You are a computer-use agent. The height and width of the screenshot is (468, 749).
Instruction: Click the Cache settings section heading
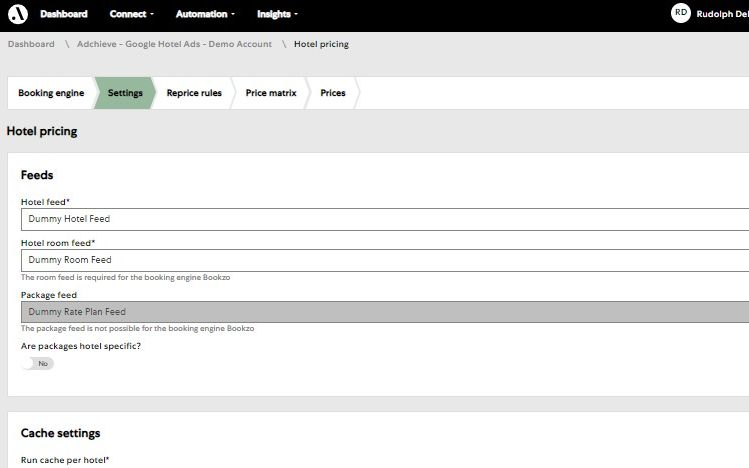pyautogui.click(x=60, y=433)
